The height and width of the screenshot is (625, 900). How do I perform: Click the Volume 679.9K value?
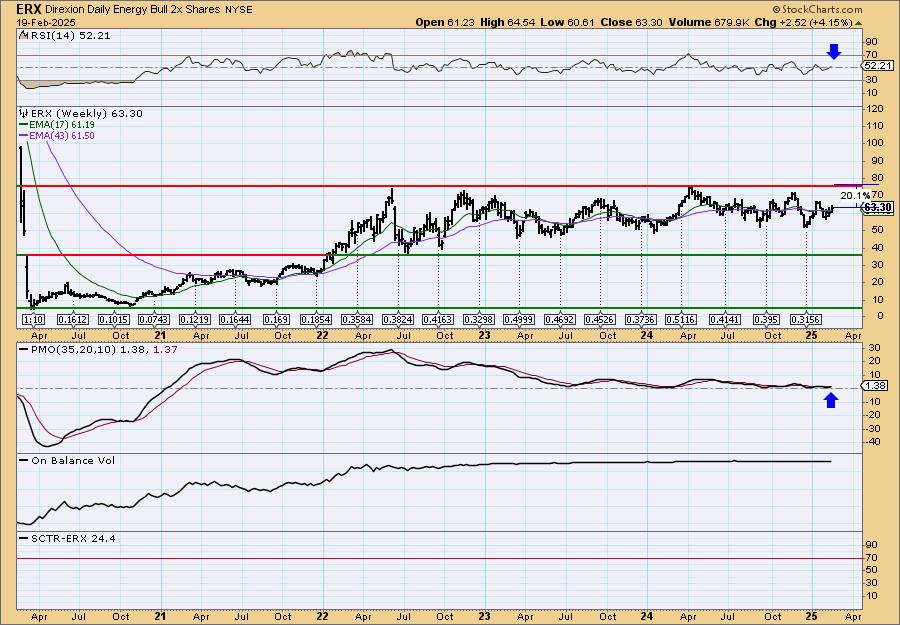707,22
